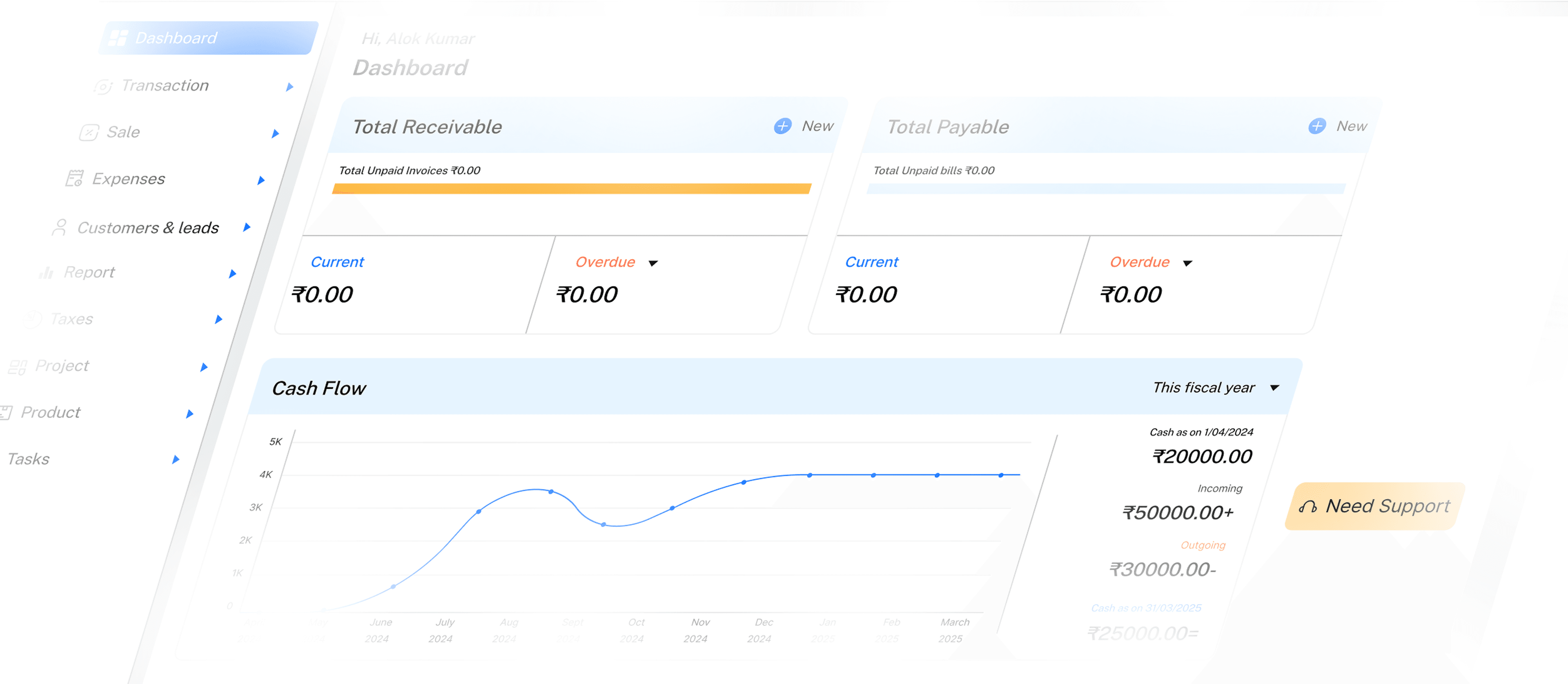The height and width of the screenshot is (684, 1568).
Task: Expand the Tasks menu arrow
Action: [x=175, y=459]
